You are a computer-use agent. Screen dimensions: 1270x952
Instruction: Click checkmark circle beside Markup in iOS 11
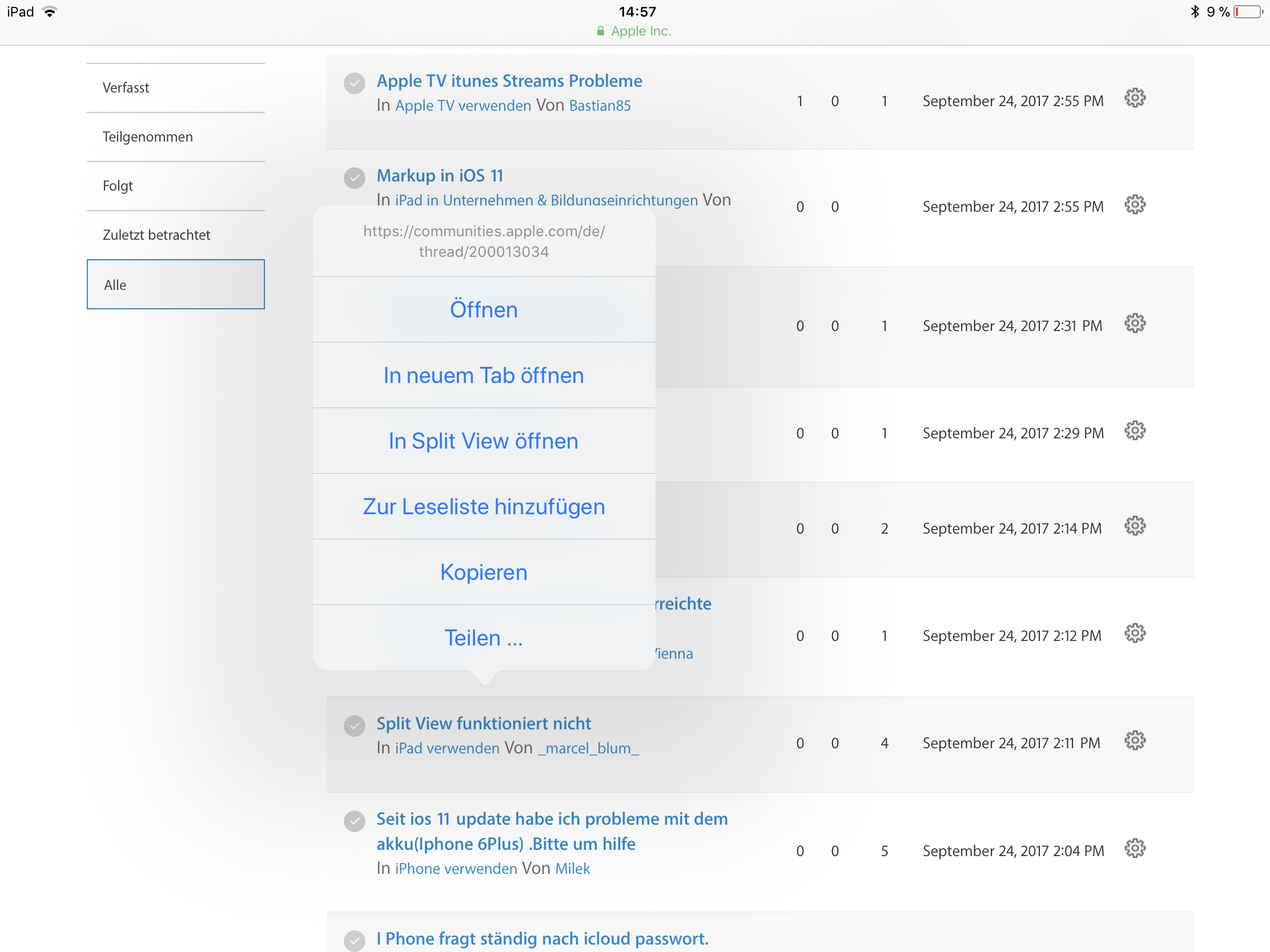tap(354, 178)
